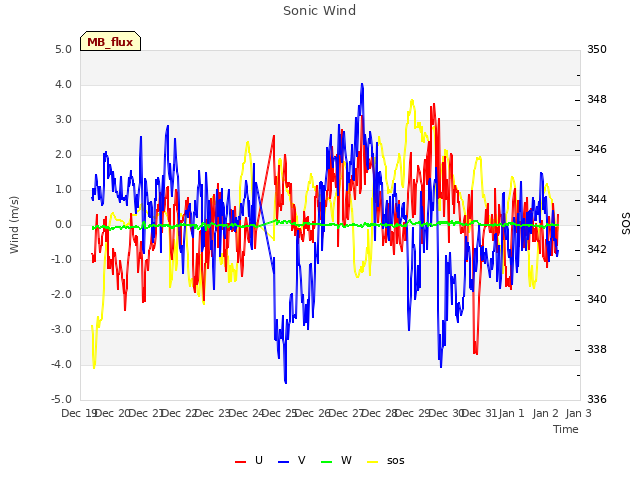Toggle the W series legend entry
This screenshot has height=480, width=640.
click(x=336, y=461)
